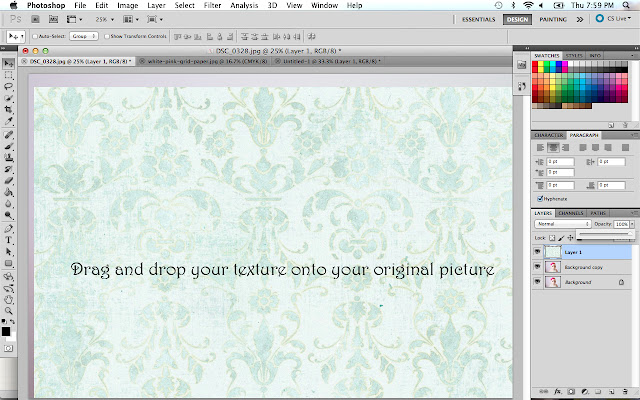The height and width of the screenshot is (400, 640).
Task: Switch to the Channels tab
Action: (571, 213)
